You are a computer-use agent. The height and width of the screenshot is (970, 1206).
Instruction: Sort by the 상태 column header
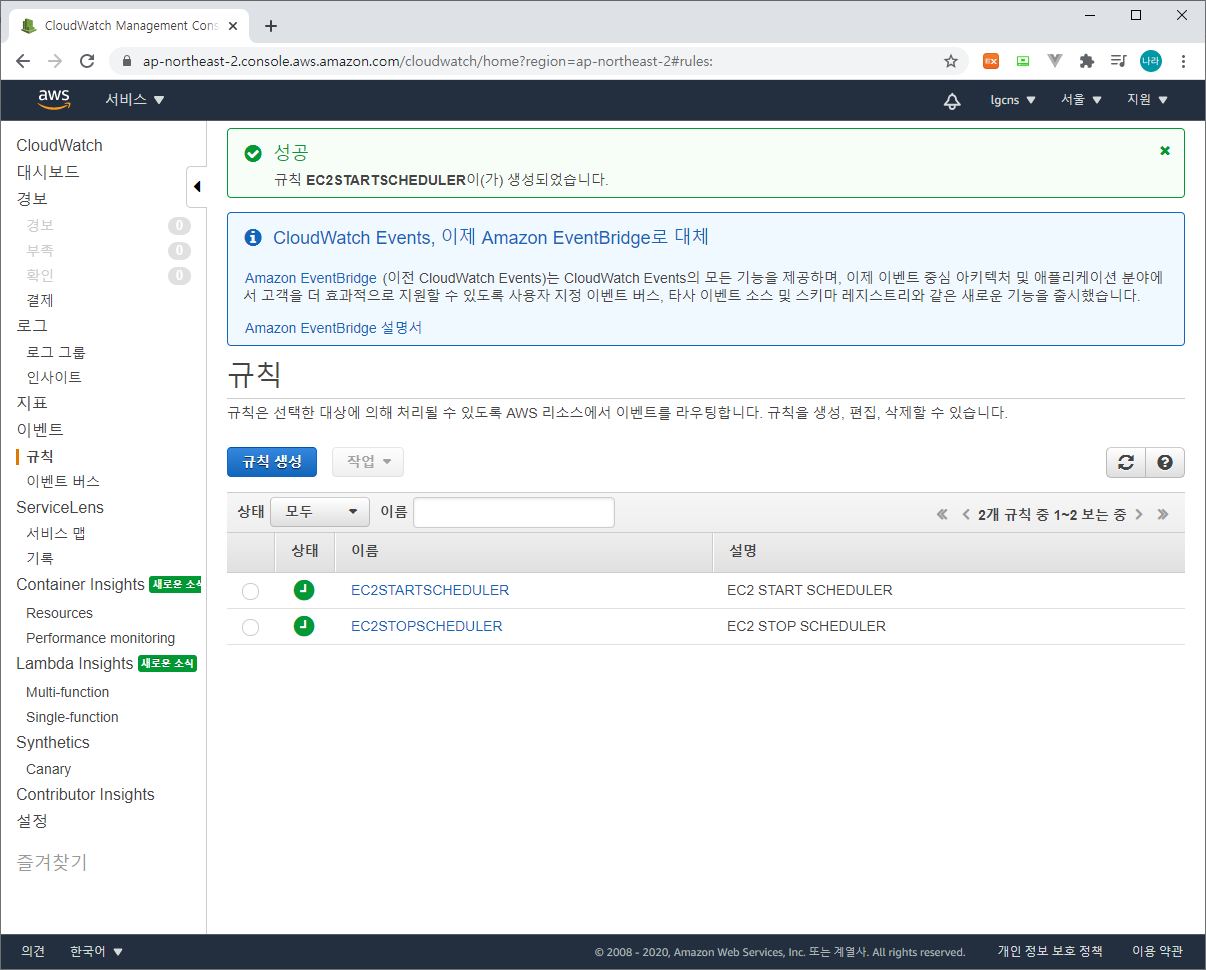point(305,551)
